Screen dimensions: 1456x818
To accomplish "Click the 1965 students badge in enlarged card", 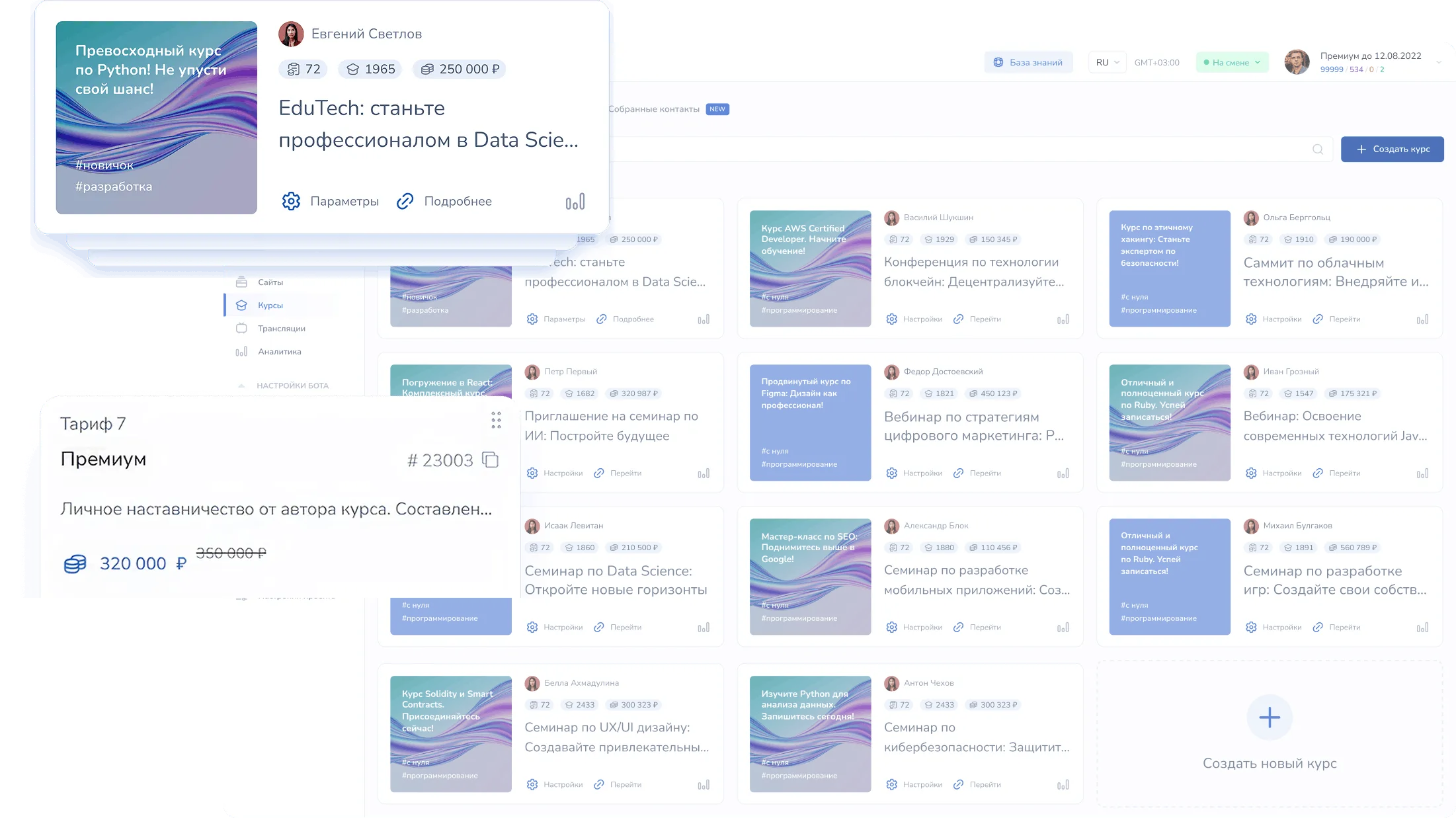I will coord(370,69).
